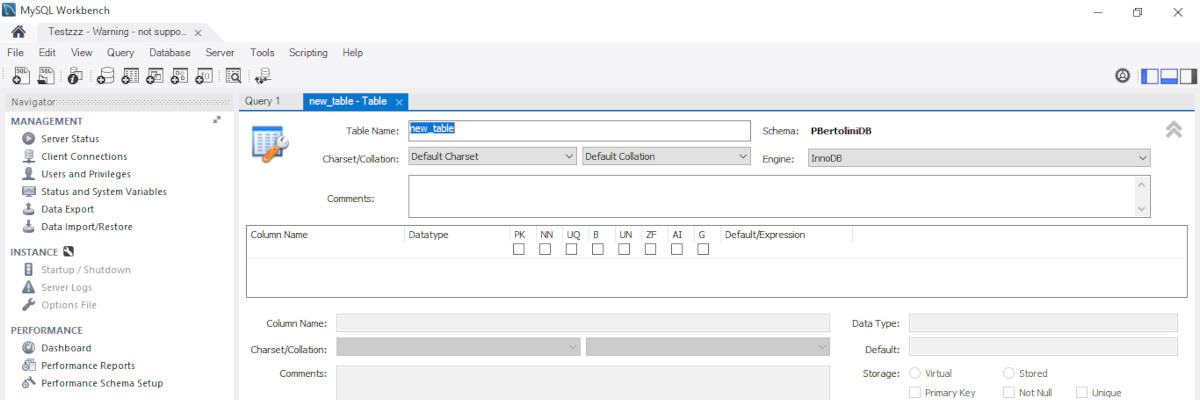
Task: Open the Edit menu
Action: point(47,52)
